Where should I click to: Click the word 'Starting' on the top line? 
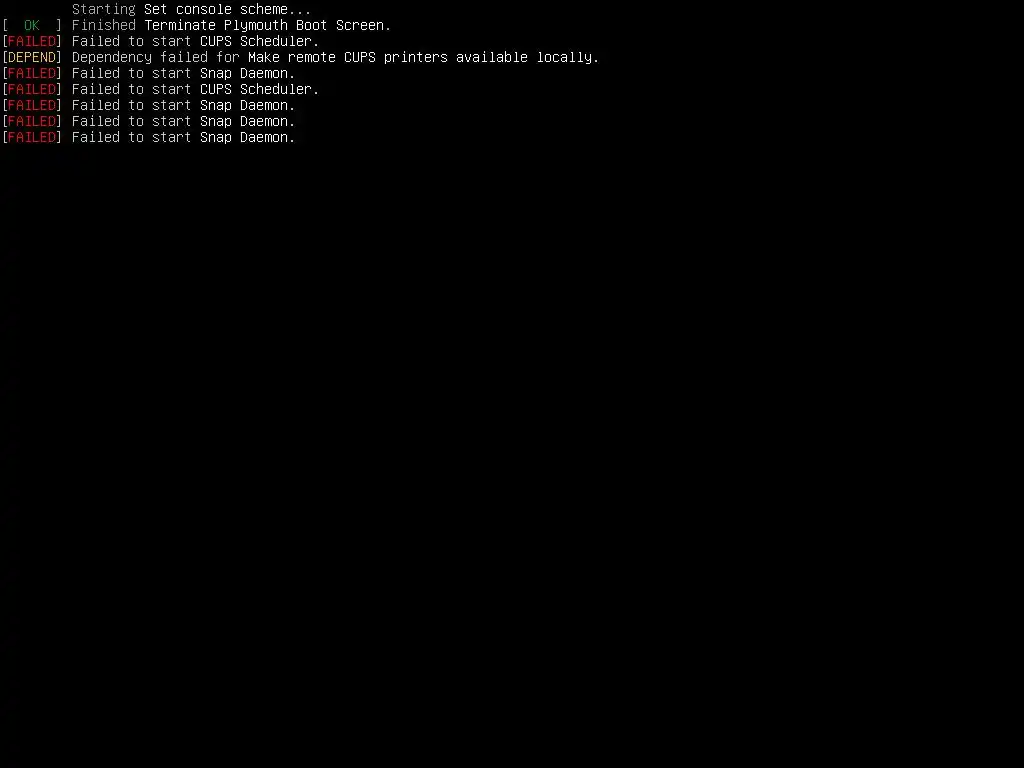tap(104, 9)
